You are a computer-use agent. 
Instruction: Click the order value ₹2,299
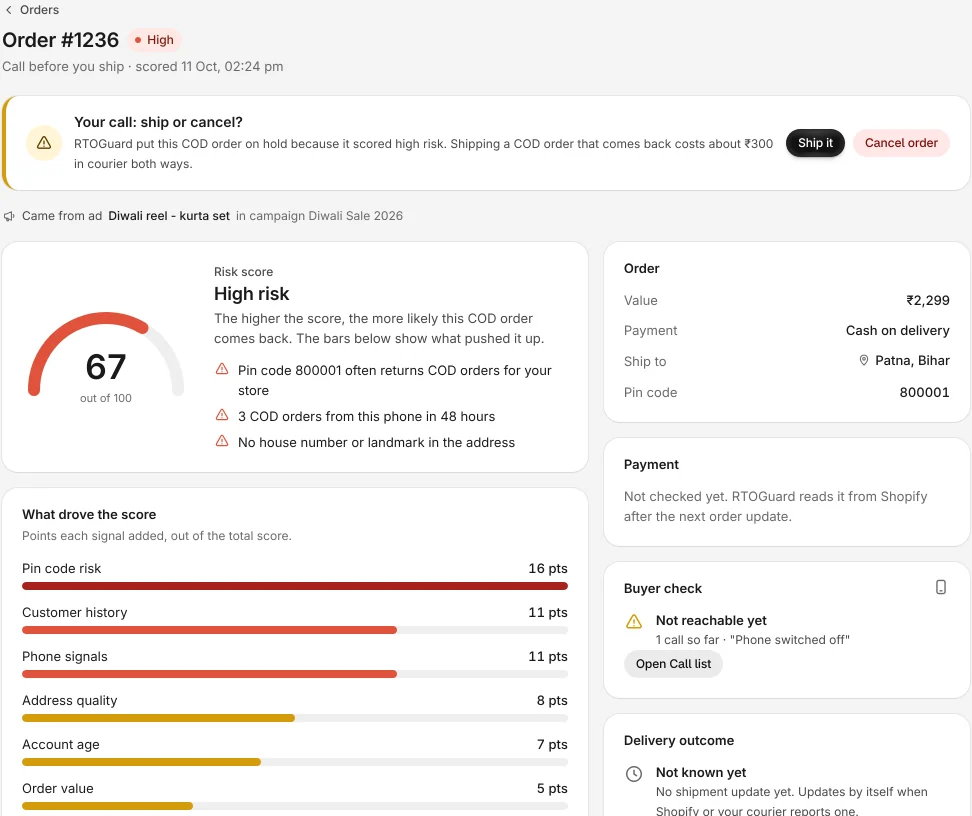click(x=927, y=301)
